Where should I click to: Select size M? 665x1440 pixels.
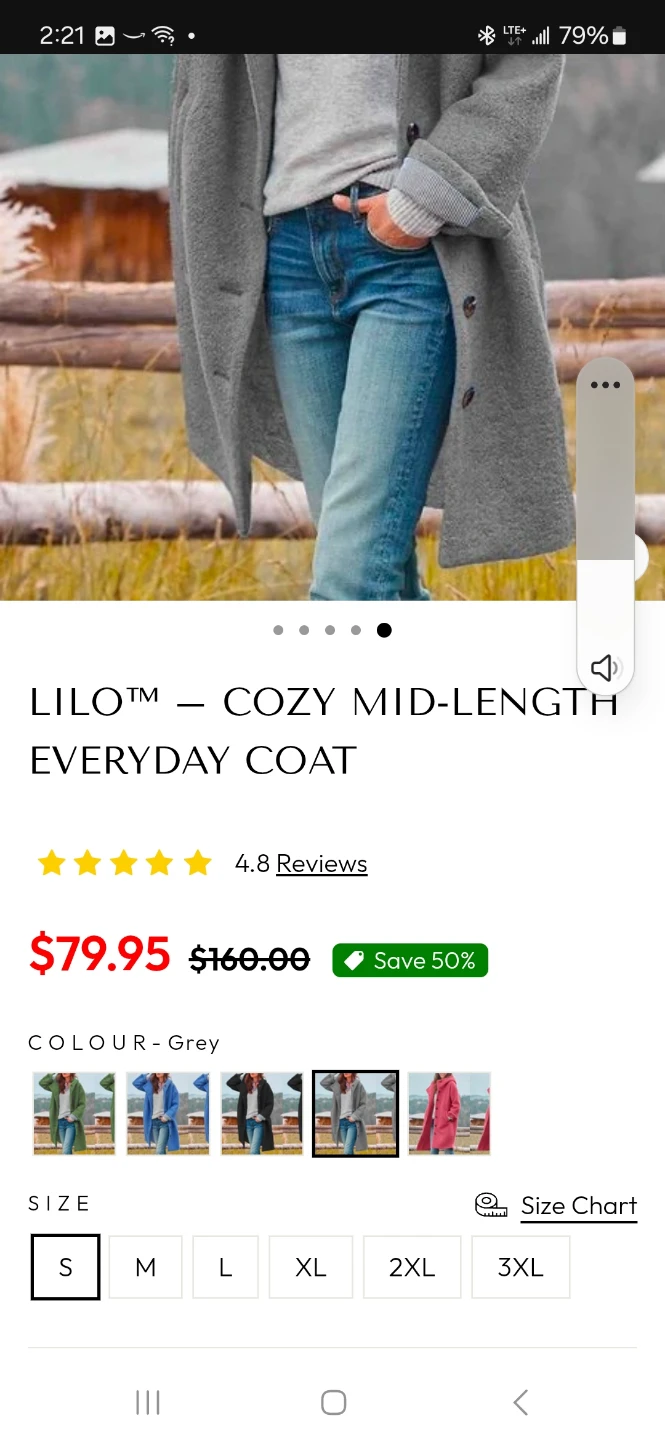(x=145, y=1267)
